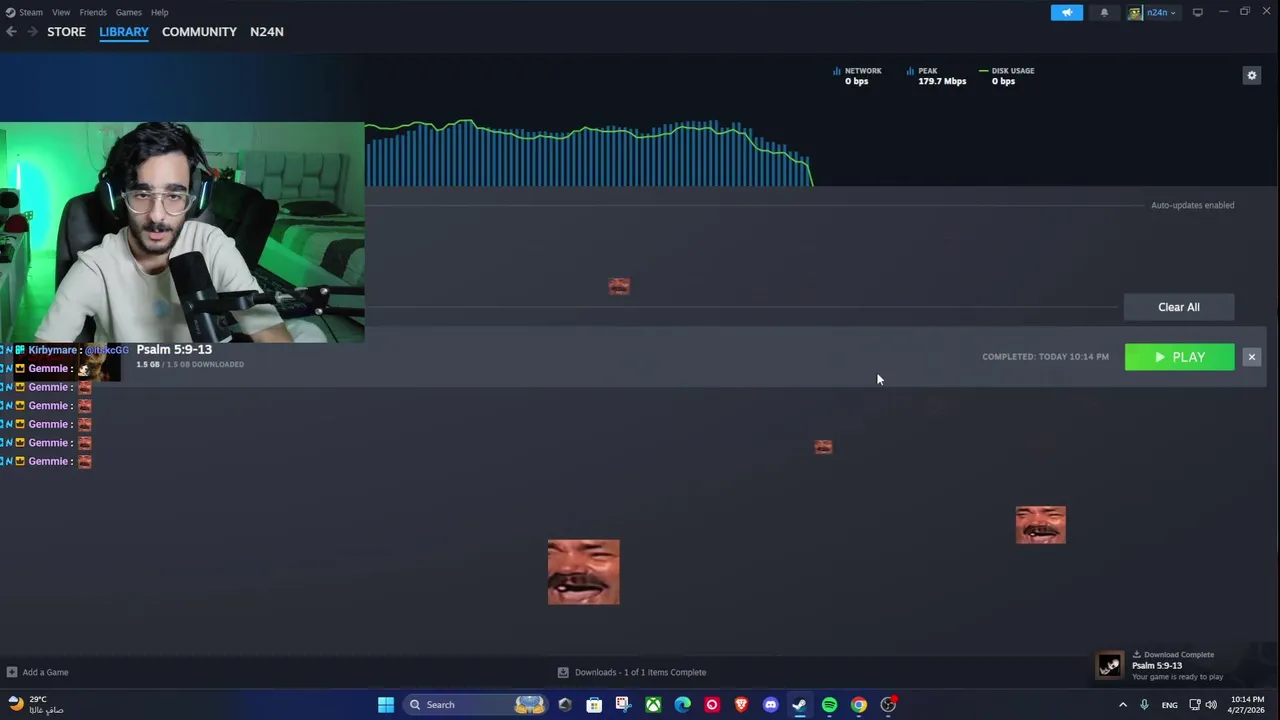Open the clock showing 10:14 PM

pos(1247,705)
